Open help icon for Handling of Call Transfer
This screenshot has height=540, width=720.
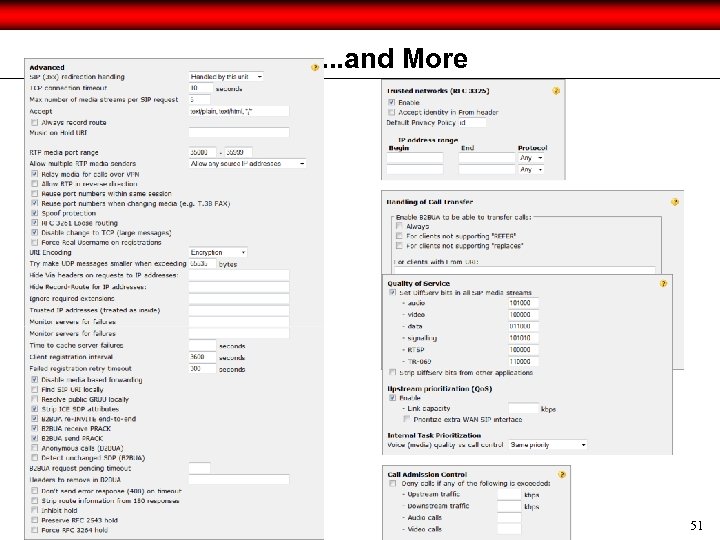tap(675, 202)
